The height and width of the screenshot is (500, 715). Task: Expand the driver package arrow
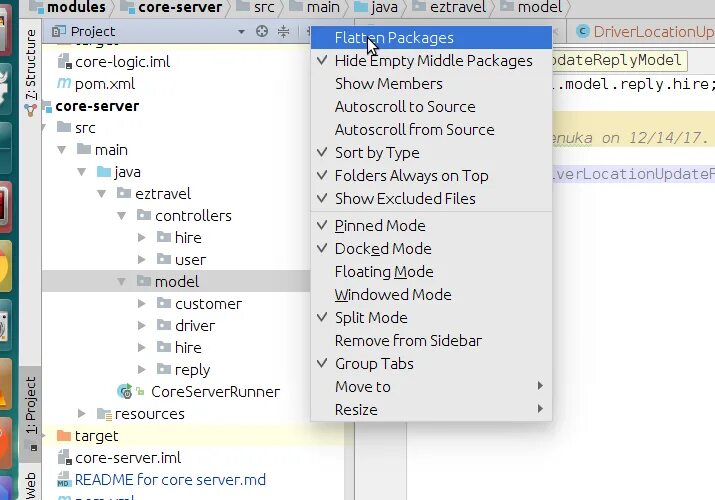[x=141, y=325]
